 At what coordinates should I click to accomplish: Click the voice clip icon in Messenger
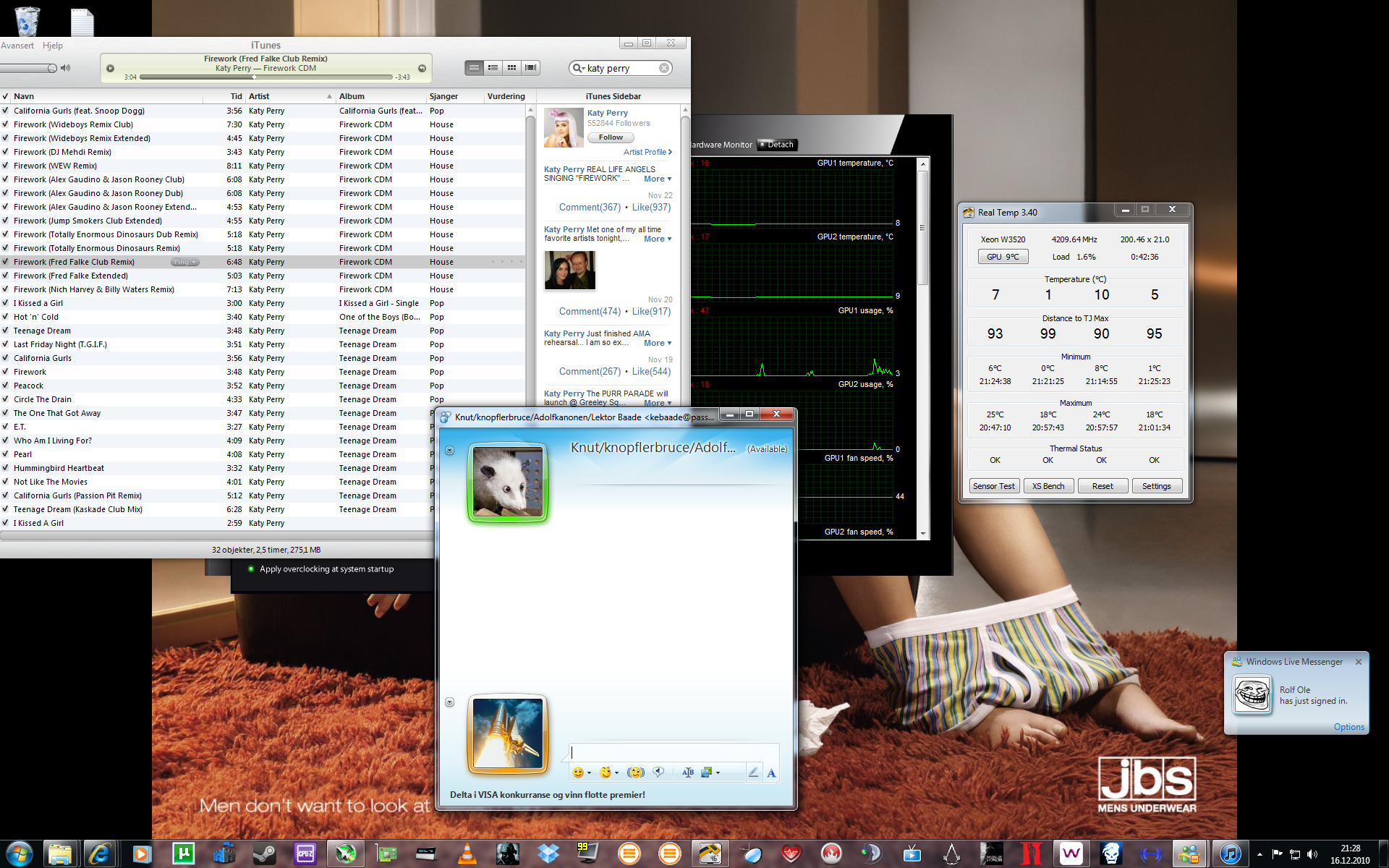click(x=658, y=773)
